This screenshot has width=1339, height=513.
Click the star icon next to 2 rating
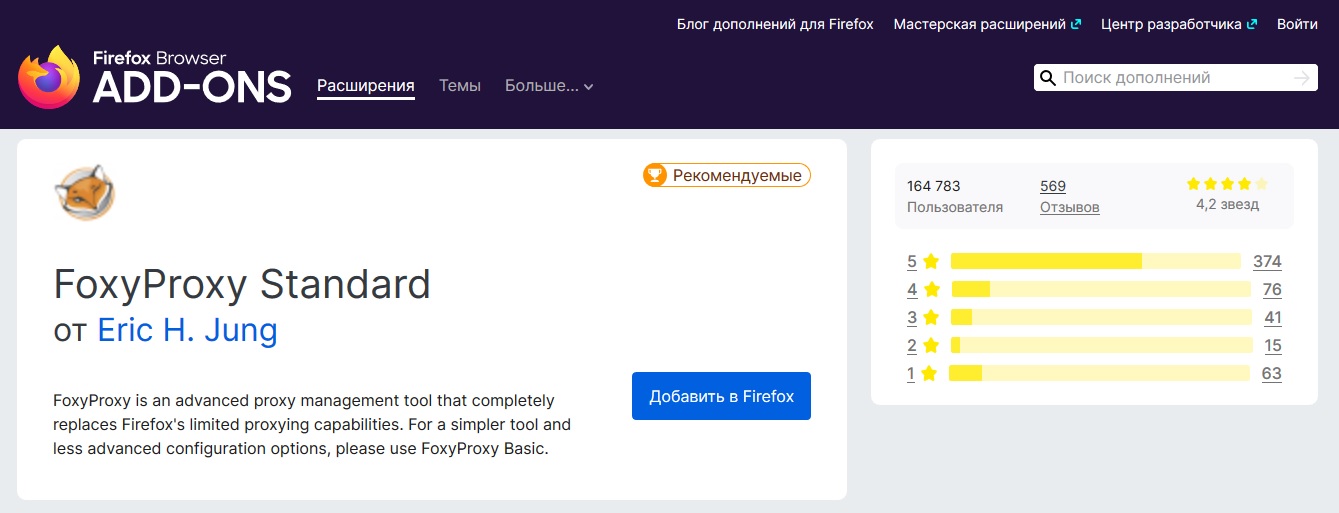coord(931,346)
